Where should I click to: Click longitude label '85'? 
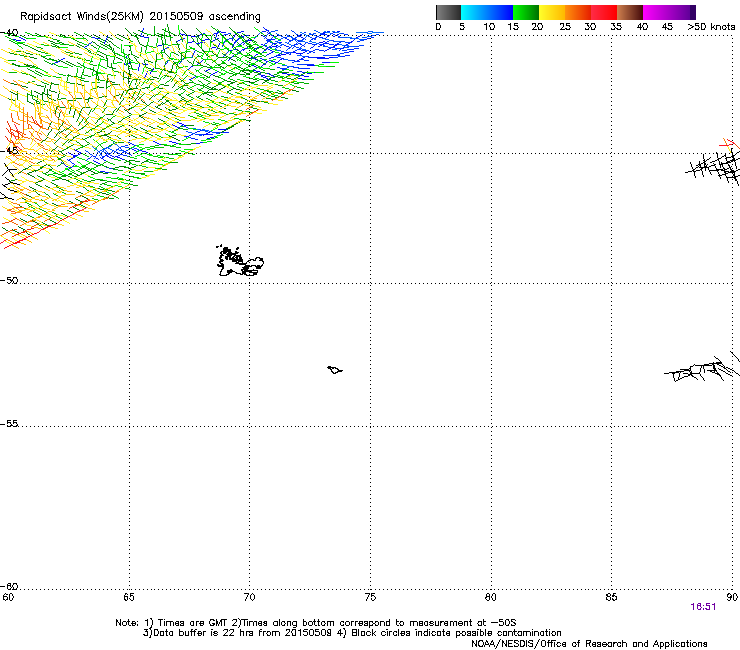[x=611, y=597]
